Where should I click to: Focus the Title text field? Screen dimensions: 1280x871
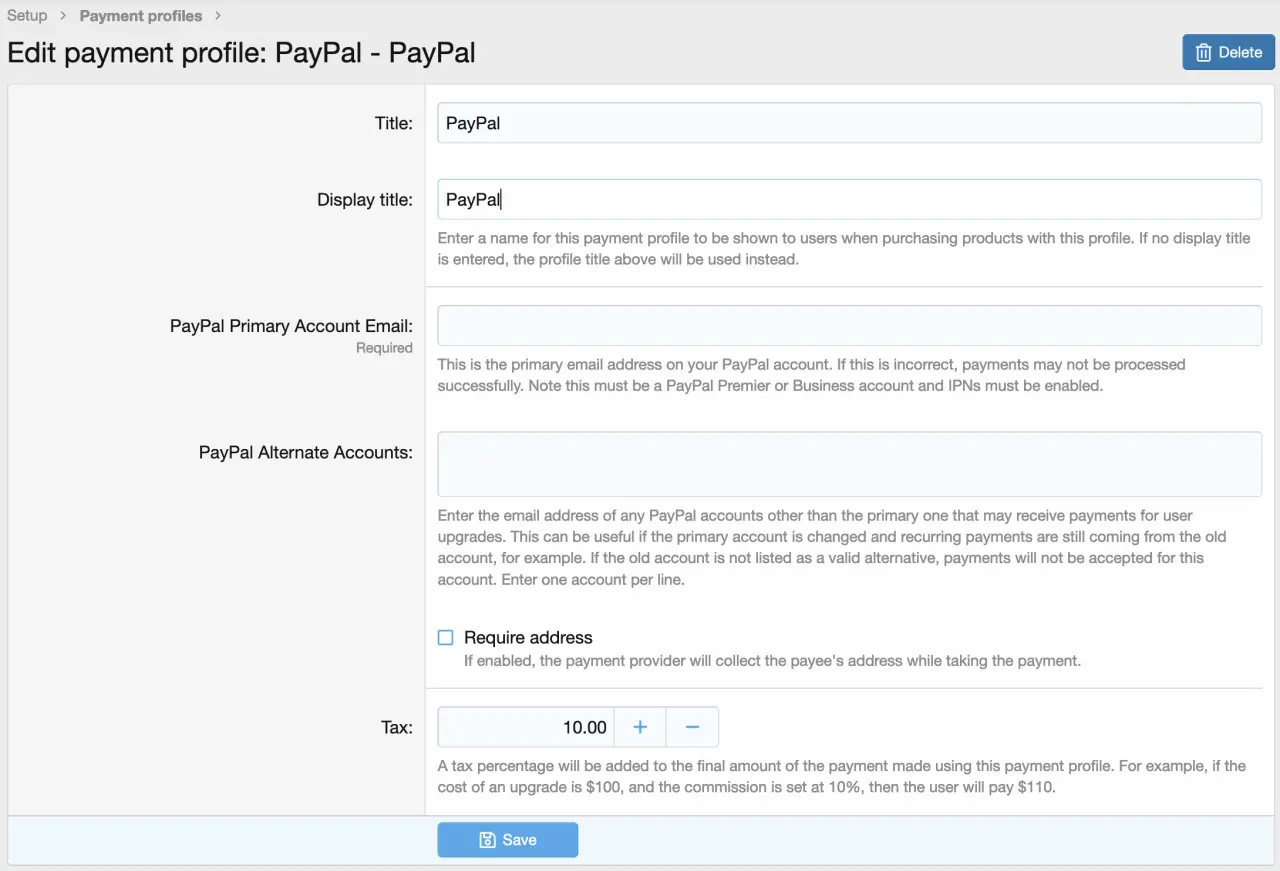849,123
